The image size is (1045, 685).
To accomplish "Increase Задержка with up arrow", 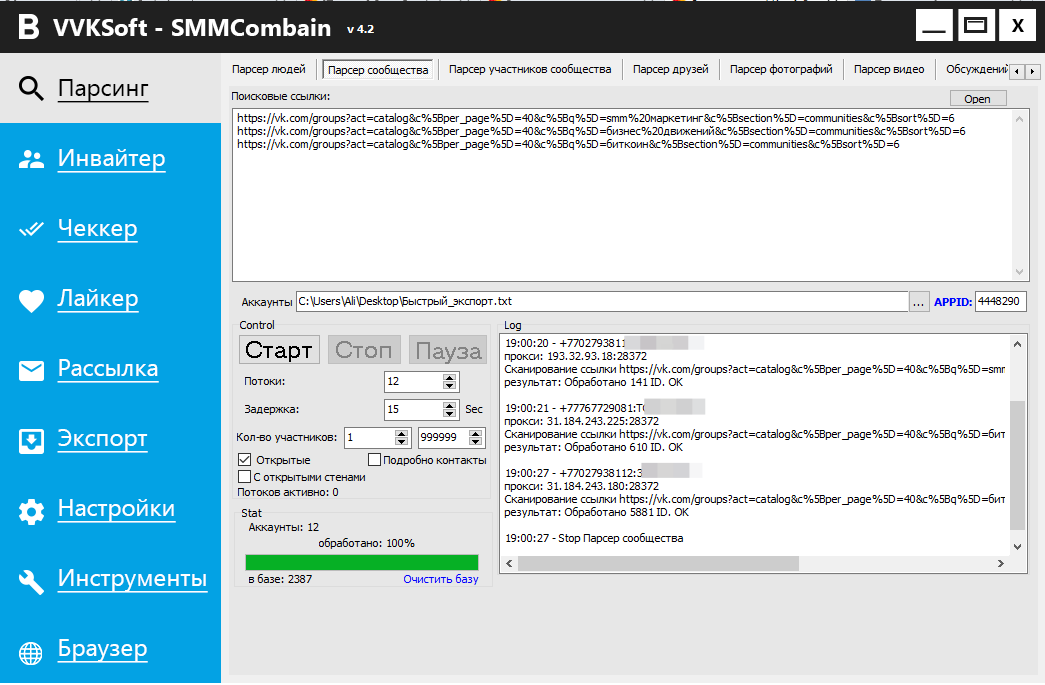I will pyautogui.click(x=450, y=405).
